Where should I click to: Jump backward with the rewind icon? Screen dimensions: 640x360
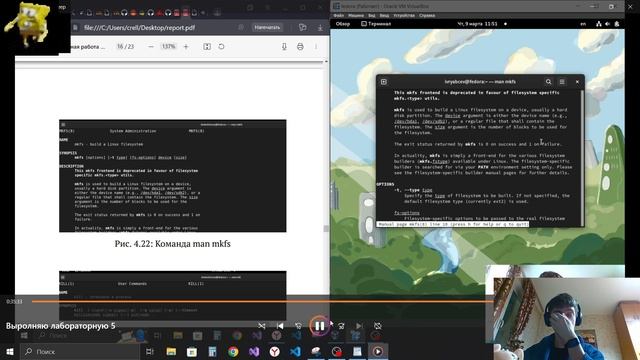298,326
